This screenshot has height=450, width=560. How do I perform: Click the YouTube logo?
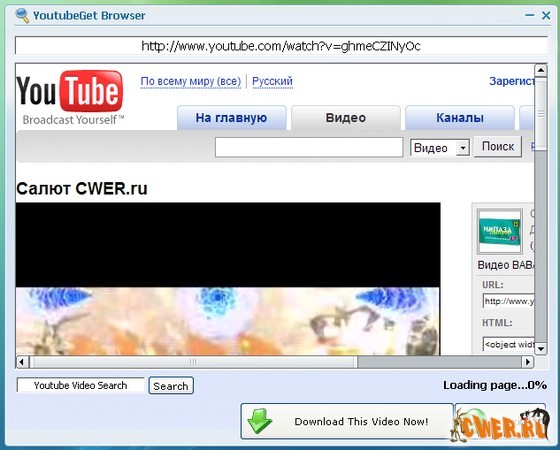click(x=70, y=97)
